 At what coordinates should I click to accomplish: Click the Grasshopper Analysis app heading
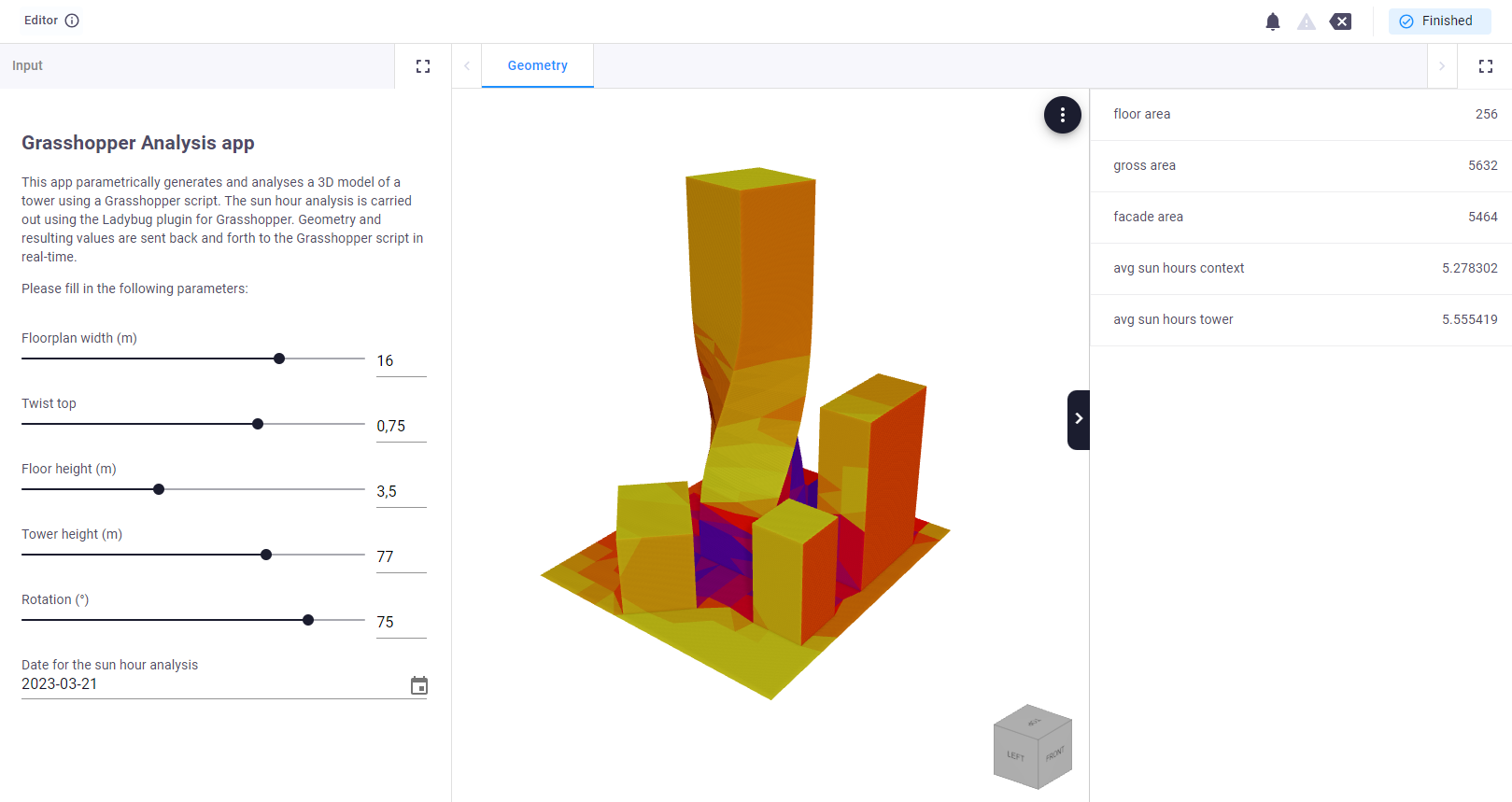point(138,143)
